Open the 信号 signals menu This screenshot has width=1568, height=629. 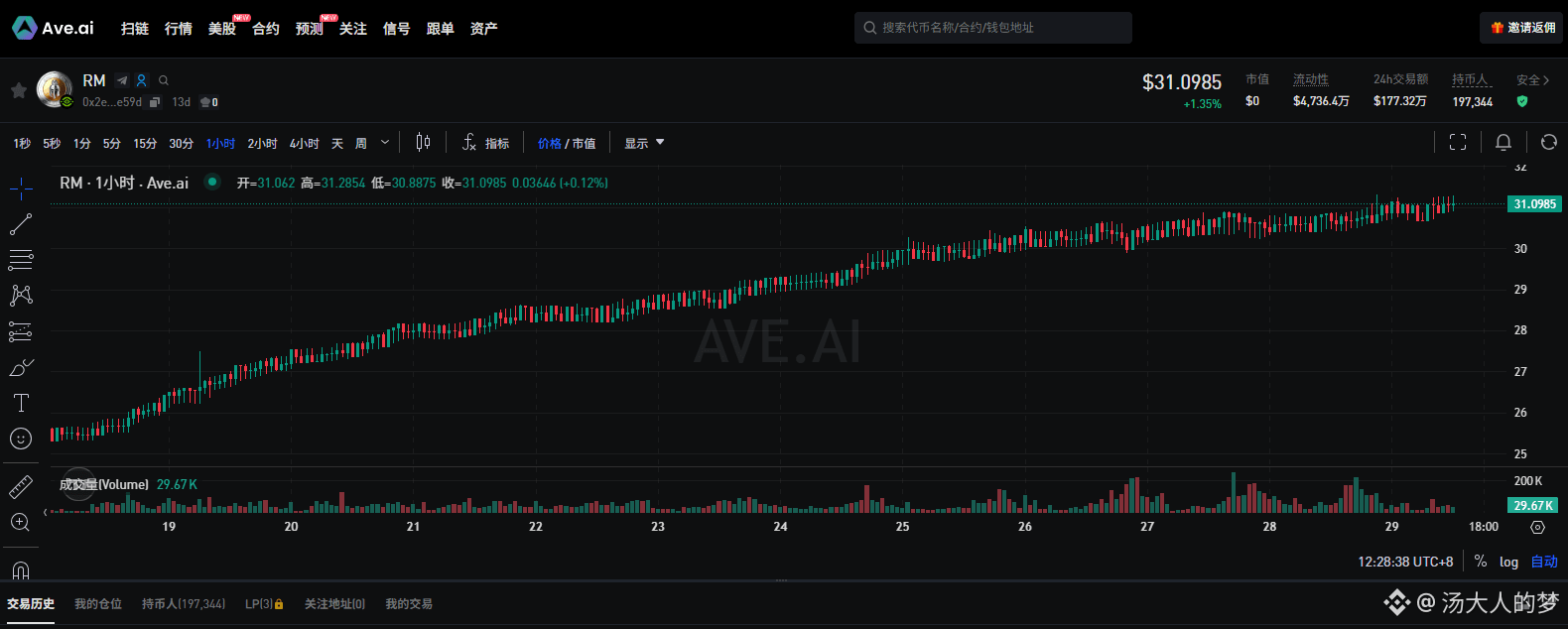(397, 29)
